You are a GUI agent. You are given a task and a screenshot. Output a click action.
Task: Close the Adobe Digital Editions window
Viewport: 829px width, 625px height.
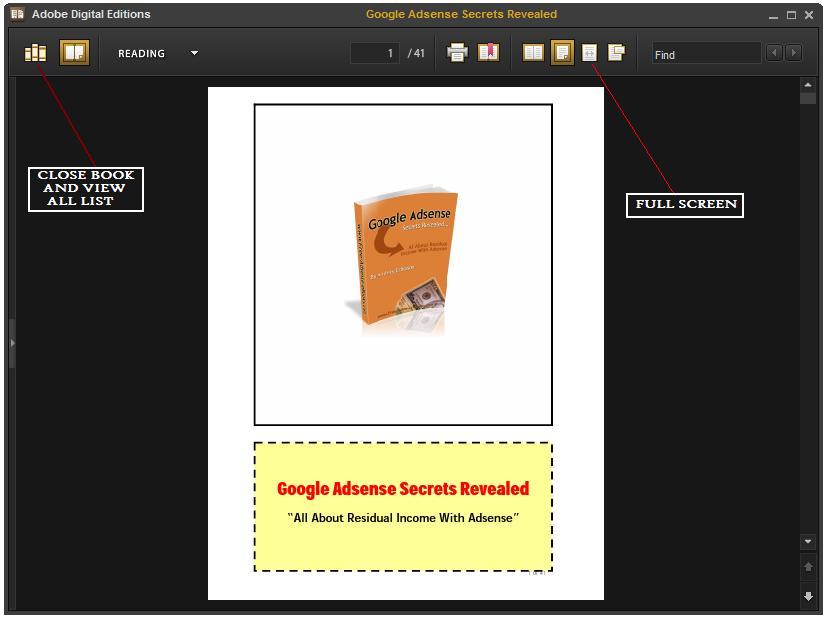click(809, 15)
